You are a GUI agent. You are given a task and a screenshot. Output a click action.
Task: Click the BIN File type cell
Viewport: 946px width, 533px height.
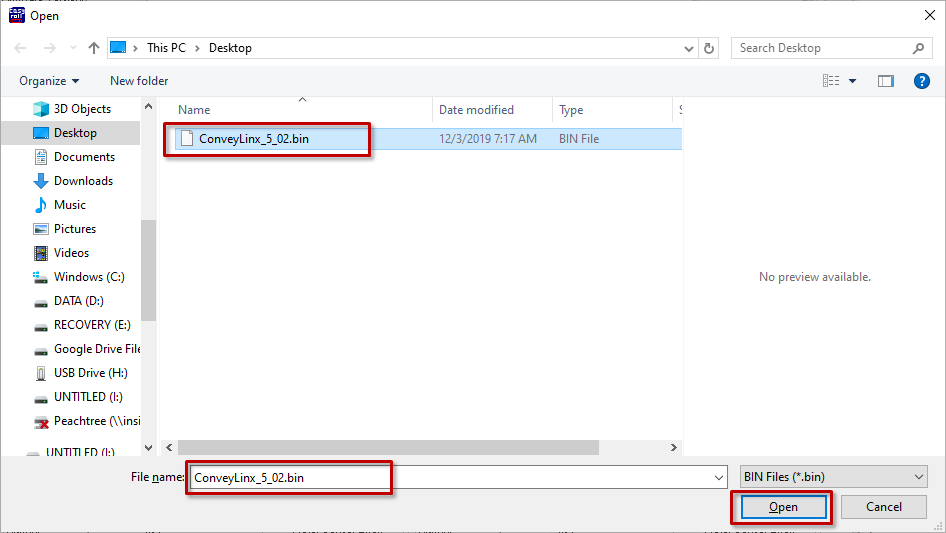coord(579,139)
